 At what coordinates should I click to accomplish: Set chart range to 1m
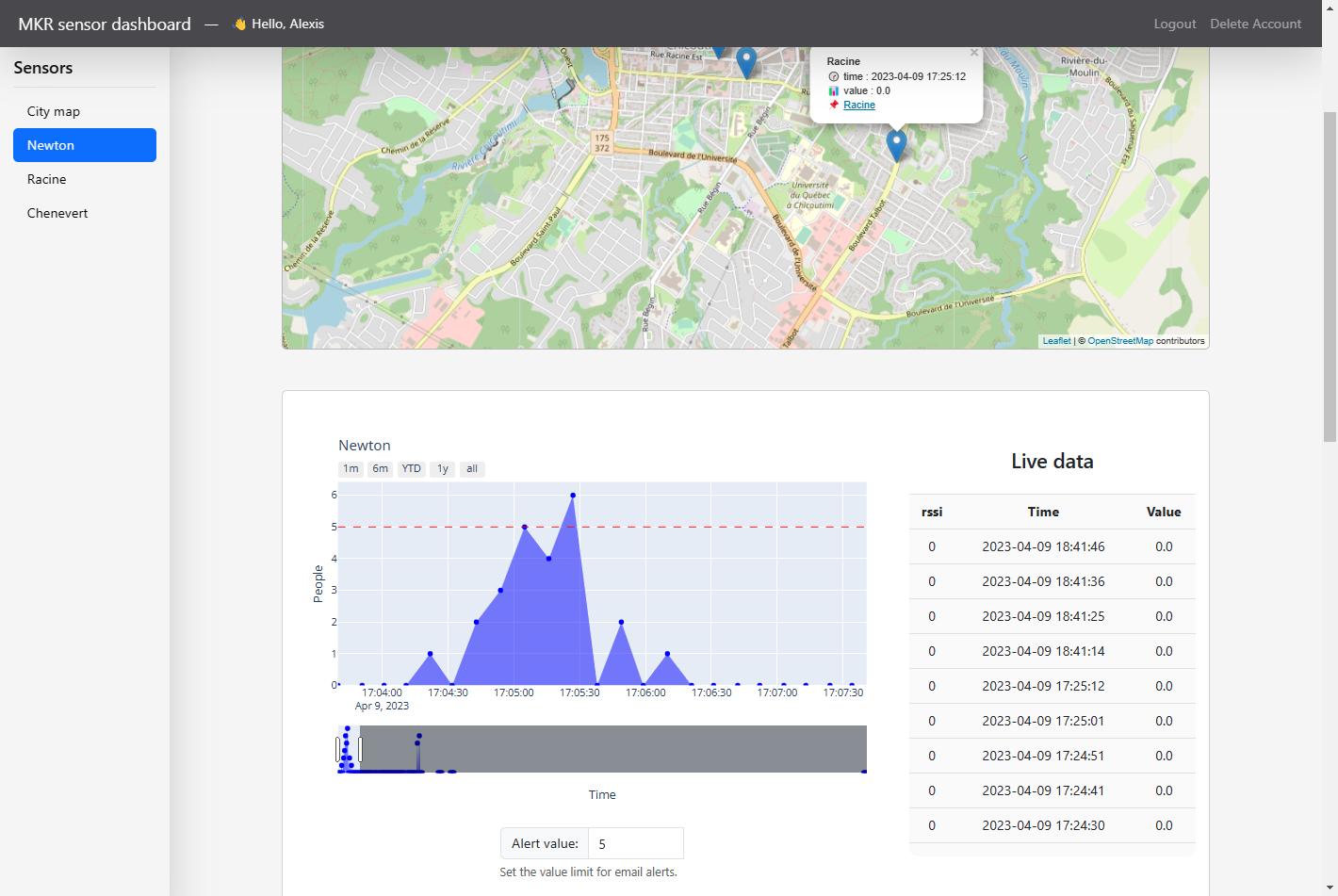351,468
